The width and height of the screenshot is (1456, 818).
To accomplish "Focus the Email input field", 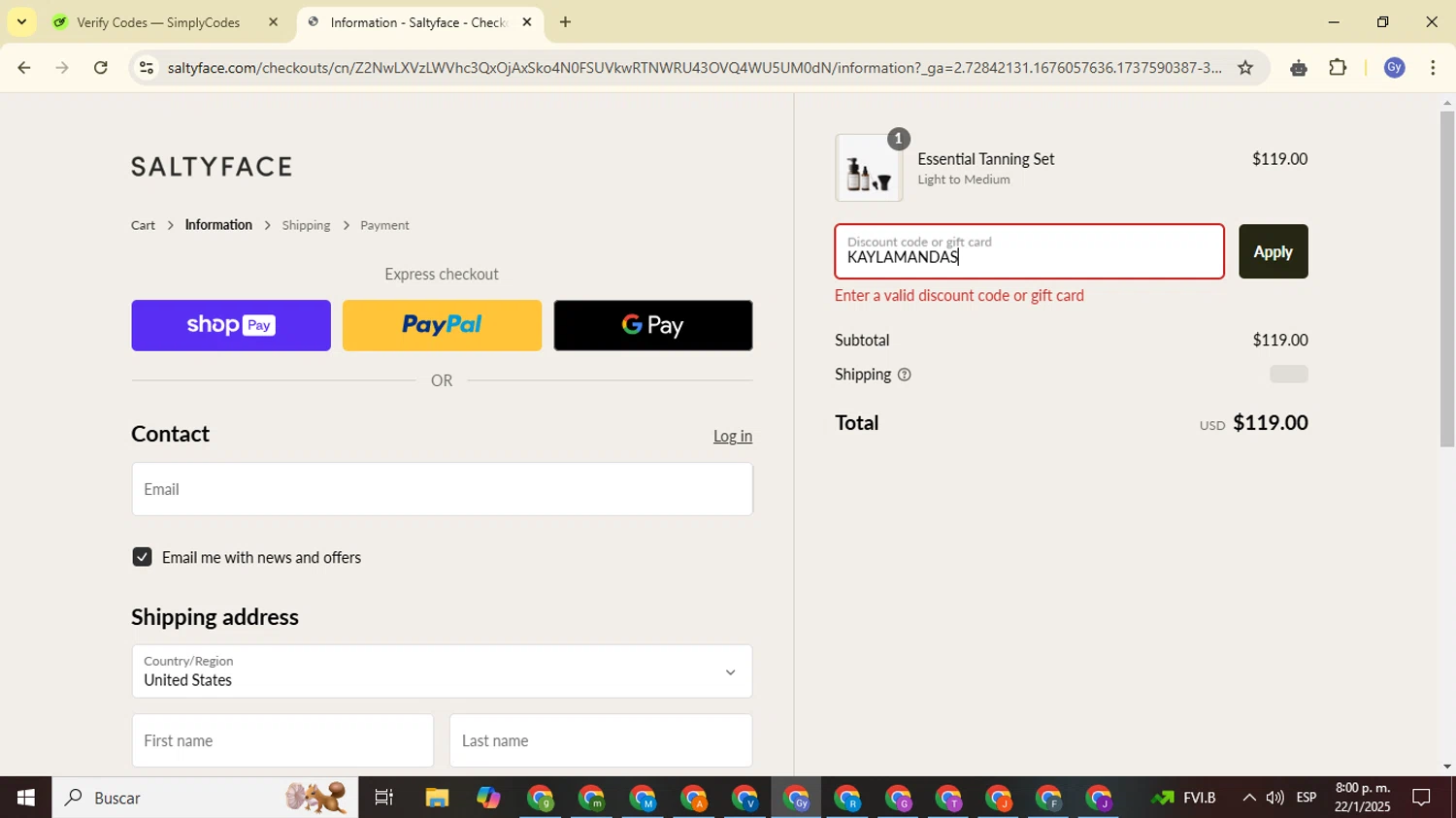I will (x=442, y=489).
